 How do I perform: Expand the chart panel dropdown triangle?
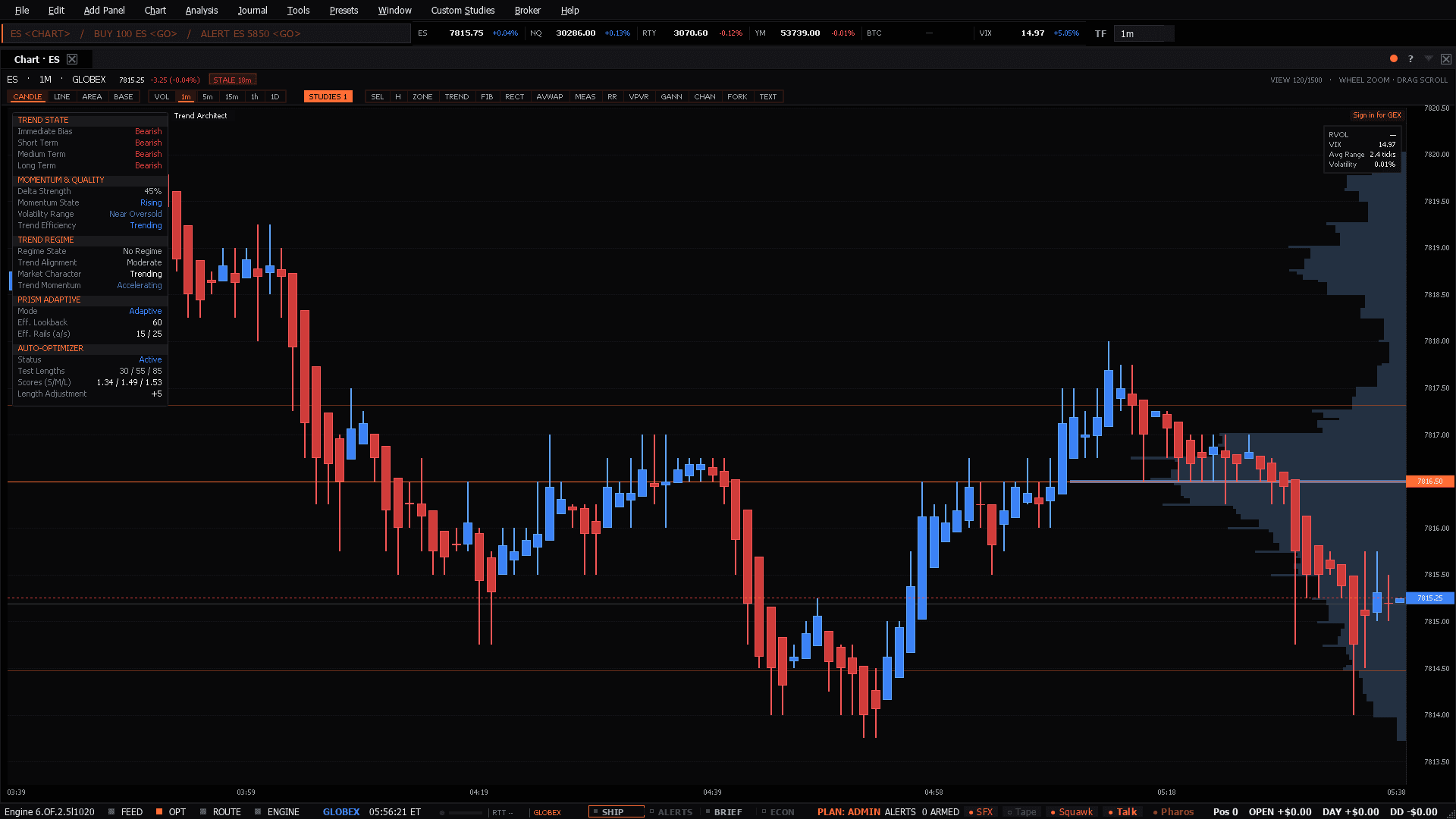click(1429, 58)
